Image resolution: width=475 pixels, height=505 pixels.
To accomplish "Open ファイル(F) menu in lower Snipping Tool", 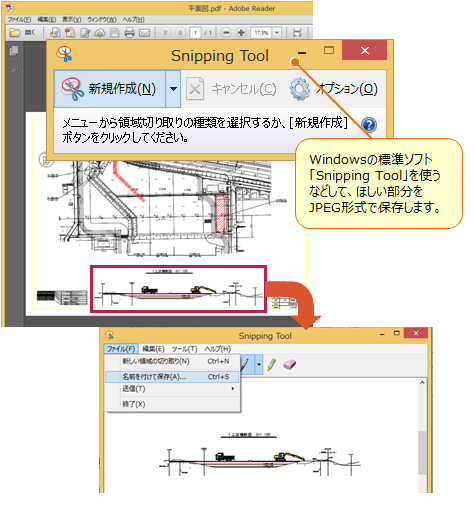I will coord(121,349).
